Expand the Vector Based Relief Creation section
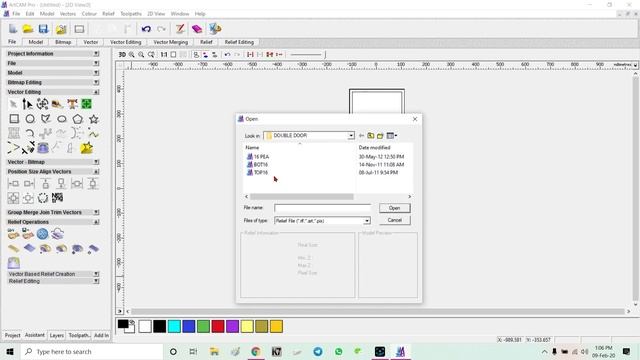Viewport: 640px width, 360px height. (x=96, y=274)
